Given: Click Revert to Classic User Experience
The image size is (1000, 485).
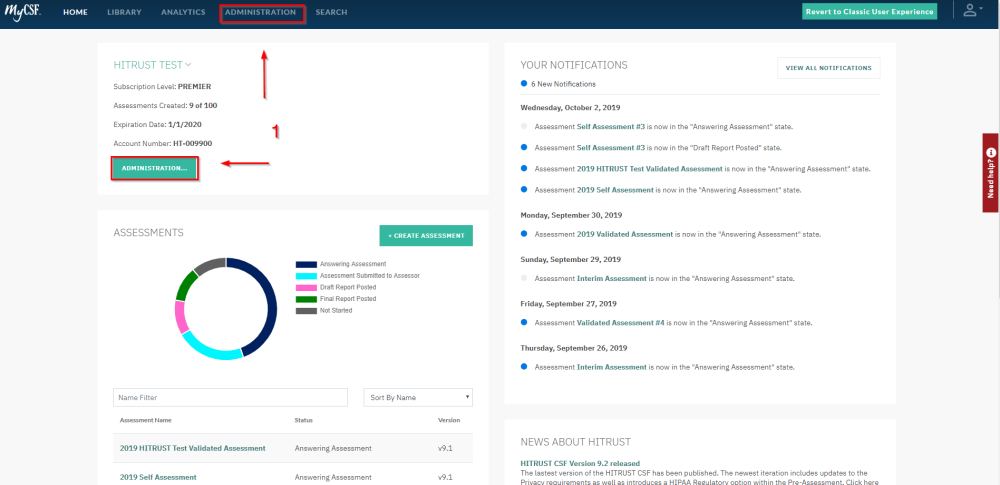Looking at the screenshot, I should pos(869,11).
